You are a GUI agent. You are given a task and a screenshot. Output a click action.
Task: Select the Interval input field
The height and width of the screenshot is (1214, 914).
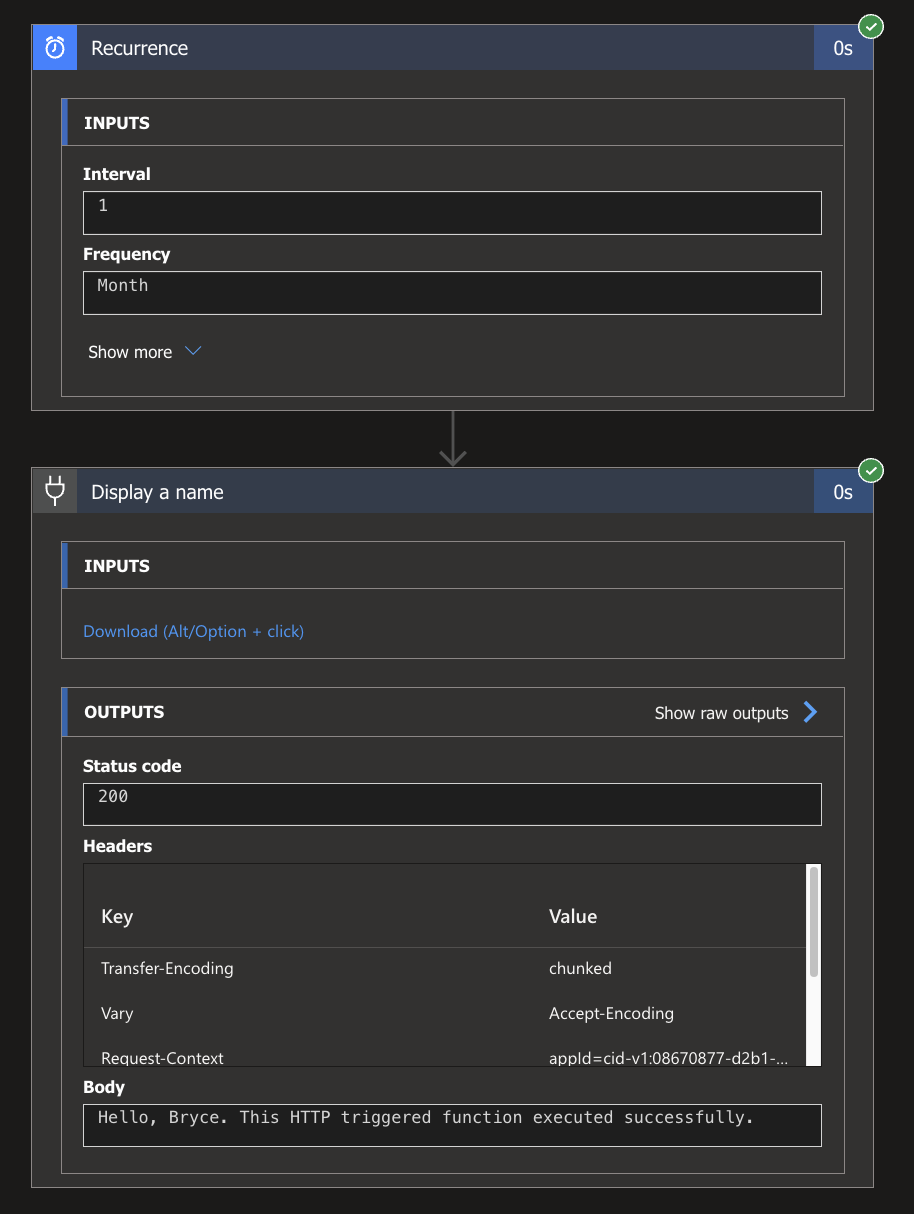[x=452, y=213]
